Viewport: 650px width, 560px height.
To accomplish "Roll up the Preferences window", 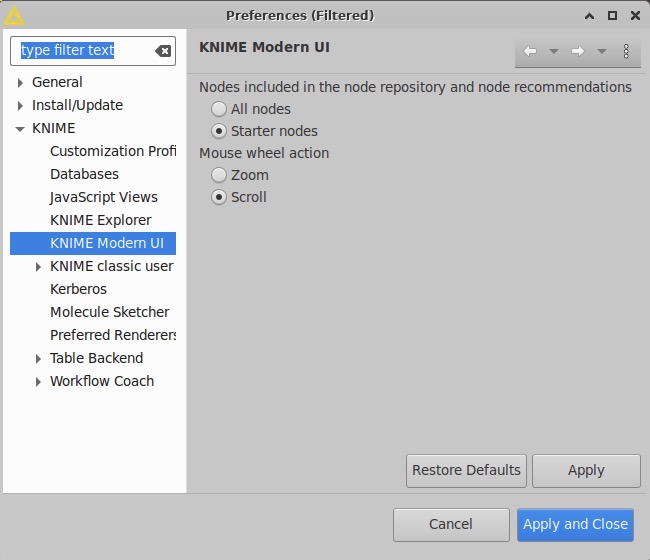I will click(589, 16).
